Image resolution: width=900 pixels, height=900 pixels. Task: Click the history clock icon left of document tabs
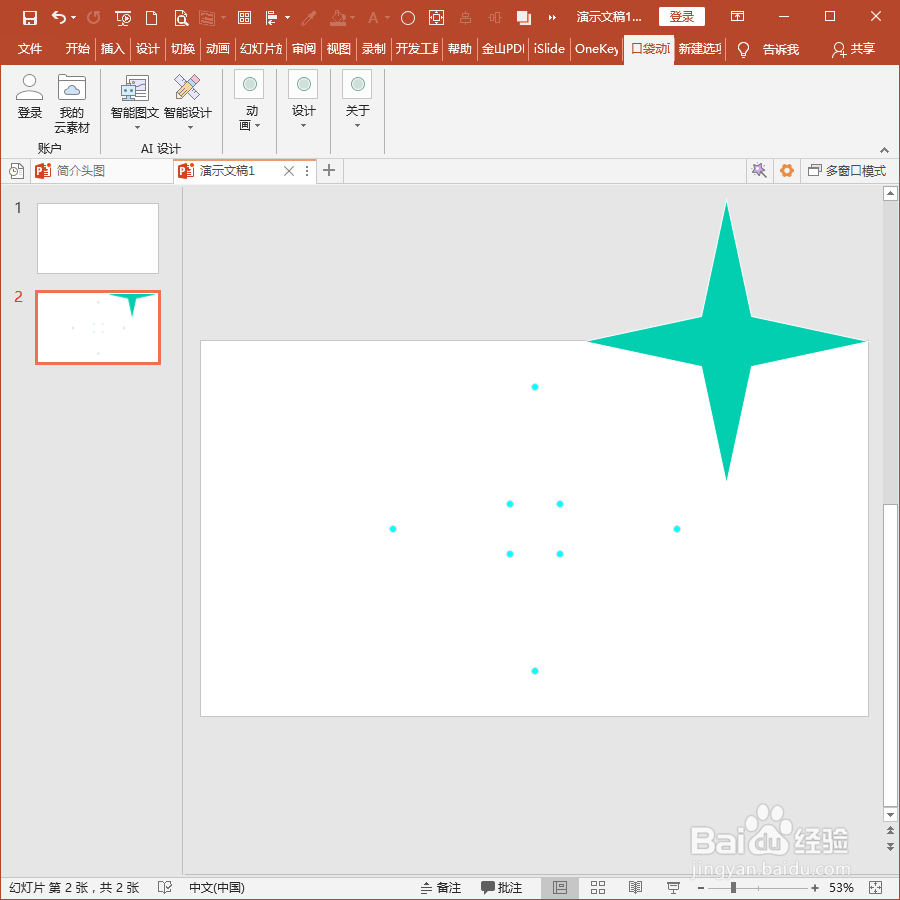(x=17, y=170)
